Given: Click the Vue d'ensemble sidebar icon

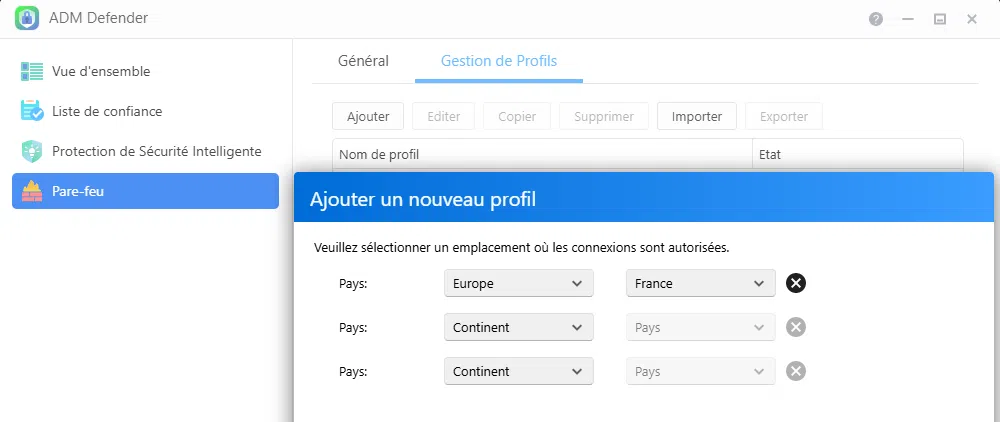Looking at the screenshot, I should (32, 71).
